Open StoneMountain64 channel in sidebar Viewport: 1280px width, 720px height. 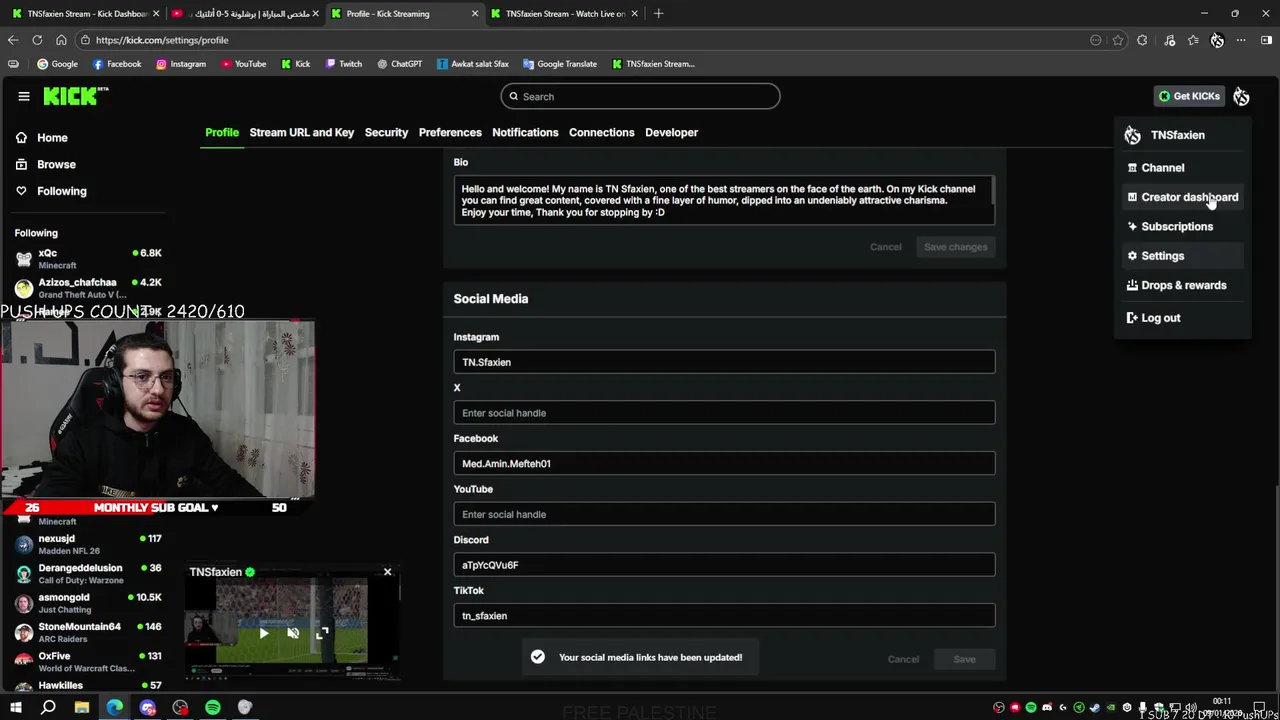click(x=88, y=632)
